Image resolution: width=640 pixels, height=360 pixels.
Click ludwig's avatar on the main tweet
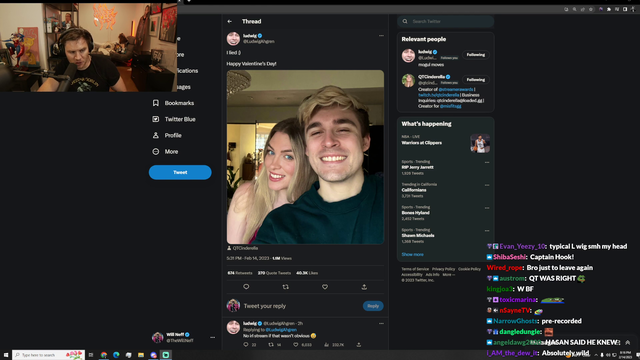tap(233, 39)
